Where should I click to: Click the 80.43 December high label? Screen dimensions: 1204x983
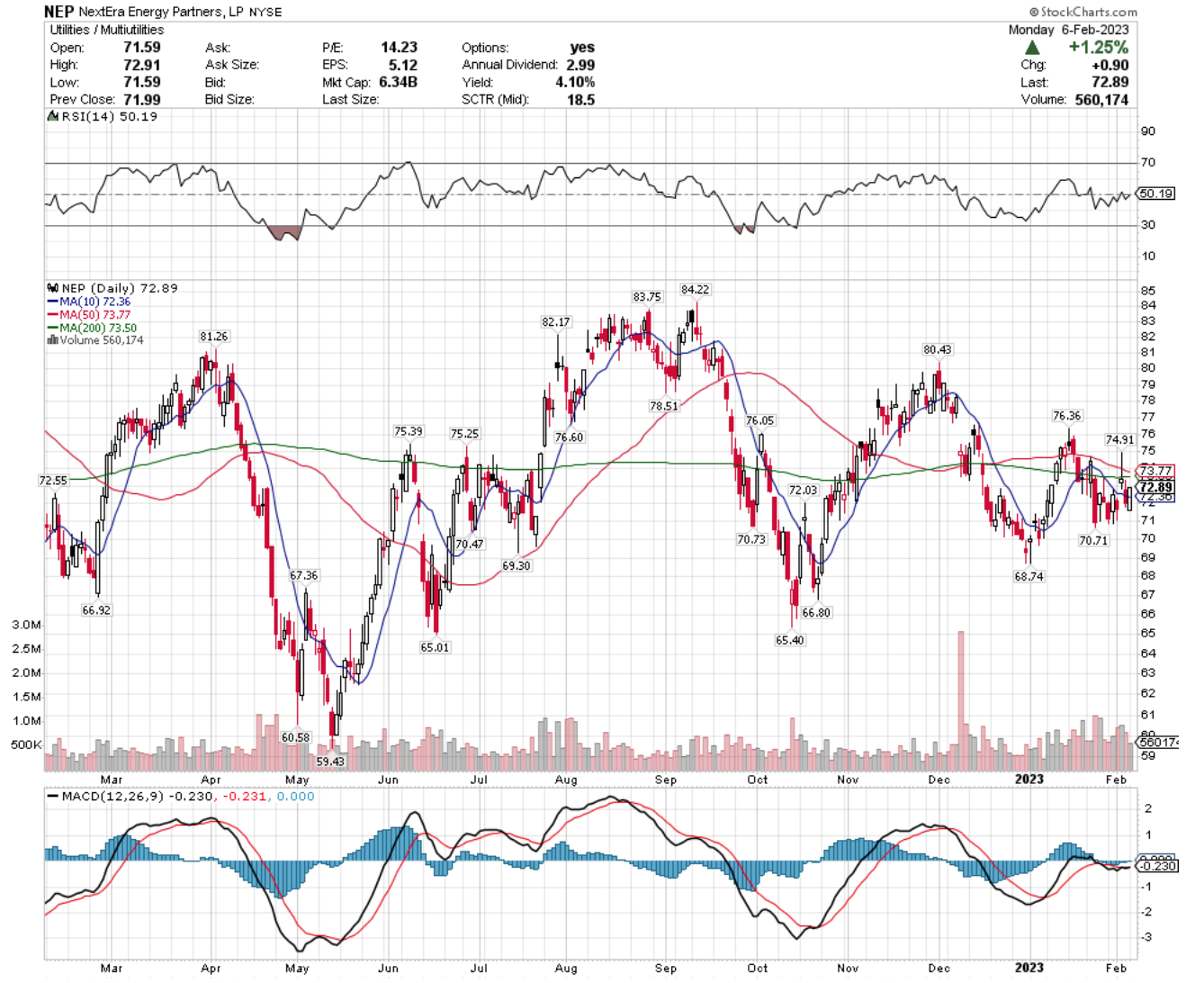pos(937,349)
